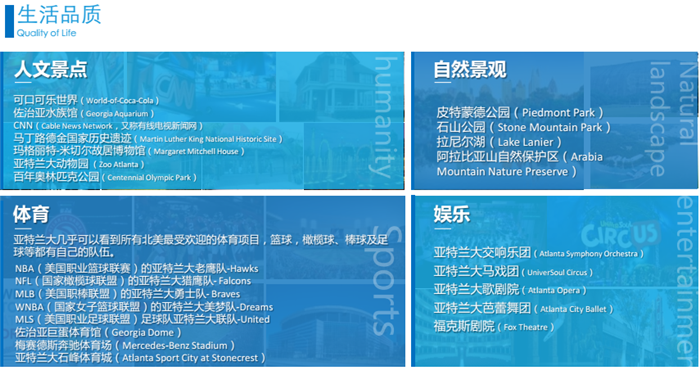700x370 pixels.
Task: Click the Lake Lanier entry
Action: [499, 142]
